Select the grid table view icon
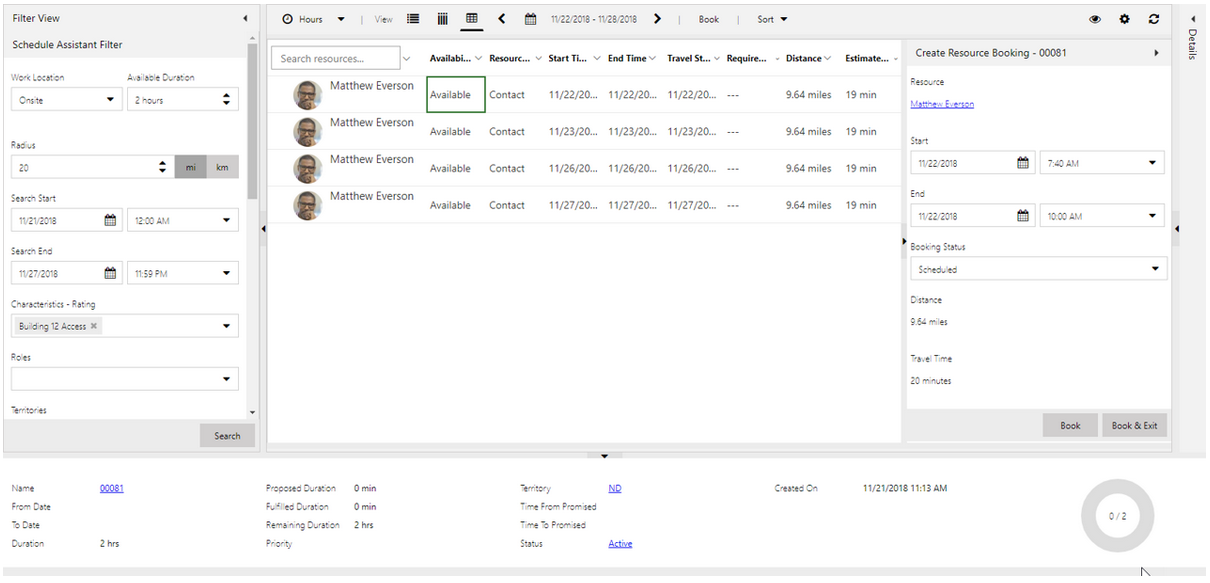 (472, 19)
